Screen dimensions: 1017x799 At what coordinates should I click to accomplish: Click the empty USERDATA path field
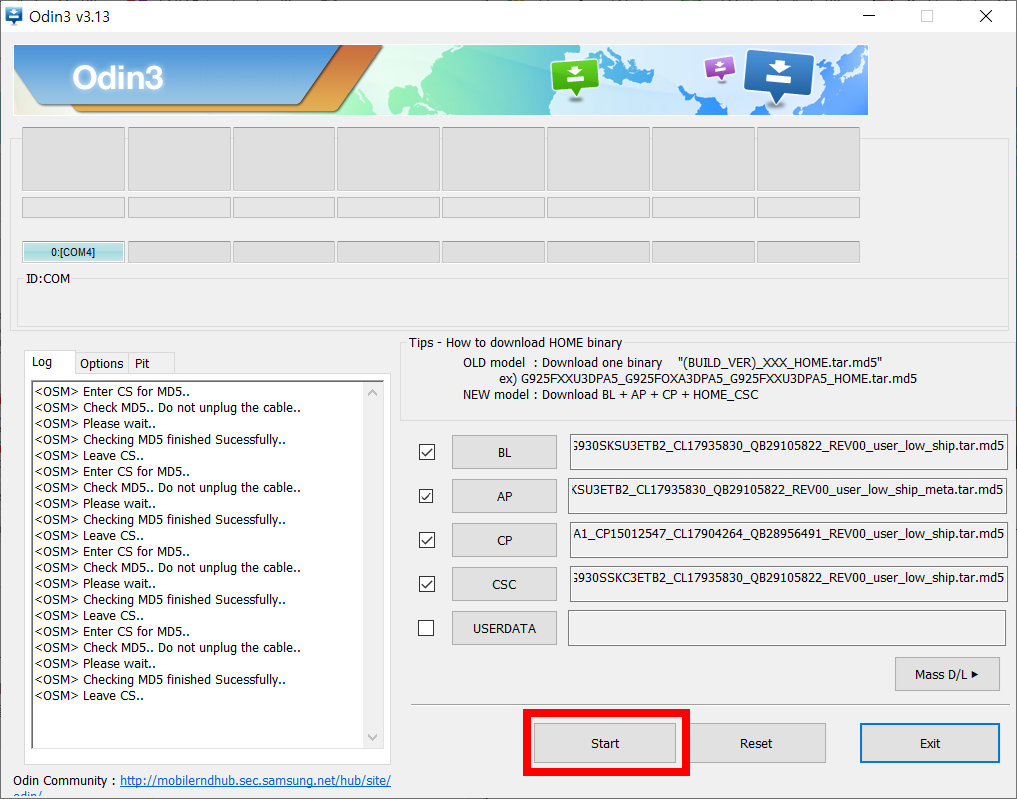point(787,628)
